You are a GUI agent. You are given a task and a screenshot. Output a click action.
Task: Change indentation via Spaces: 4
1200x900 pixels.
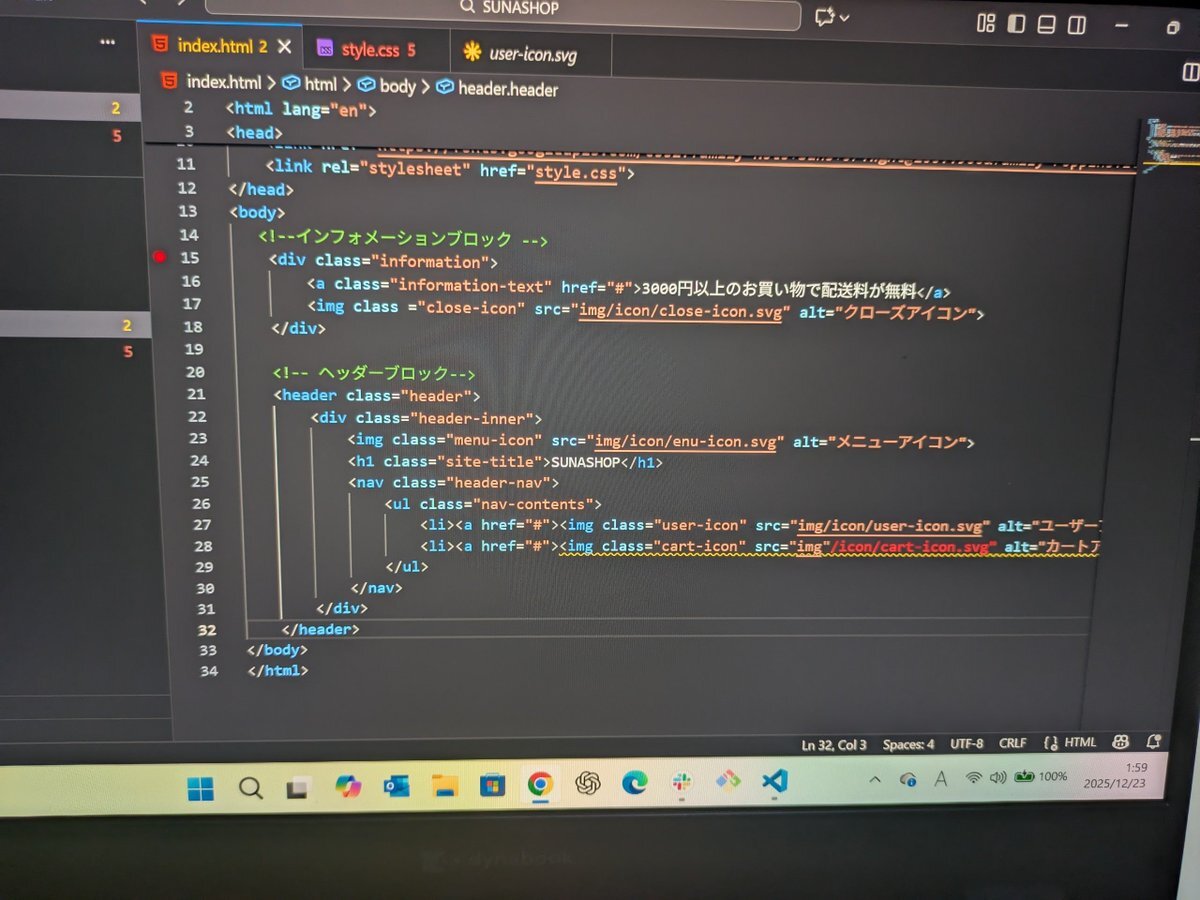[908, 744]
